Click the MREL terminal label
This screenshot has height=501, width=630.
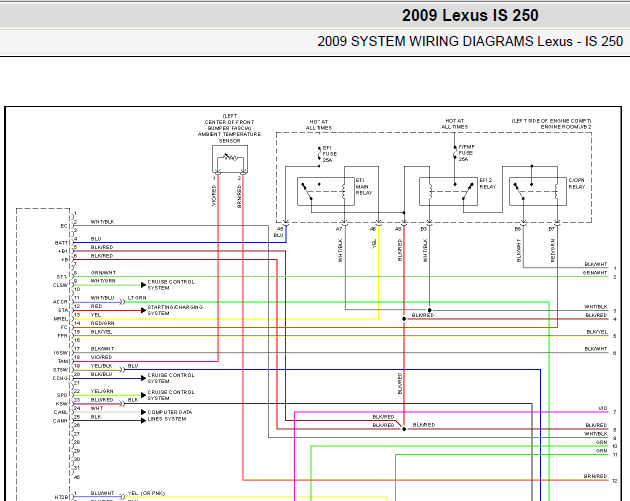point(61,319)
